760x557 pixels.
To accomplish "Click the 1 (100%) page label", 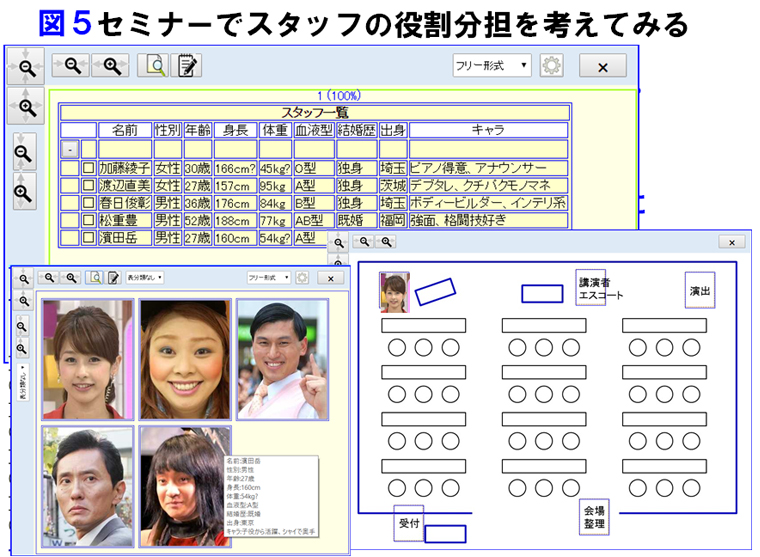I will point(339,95).
